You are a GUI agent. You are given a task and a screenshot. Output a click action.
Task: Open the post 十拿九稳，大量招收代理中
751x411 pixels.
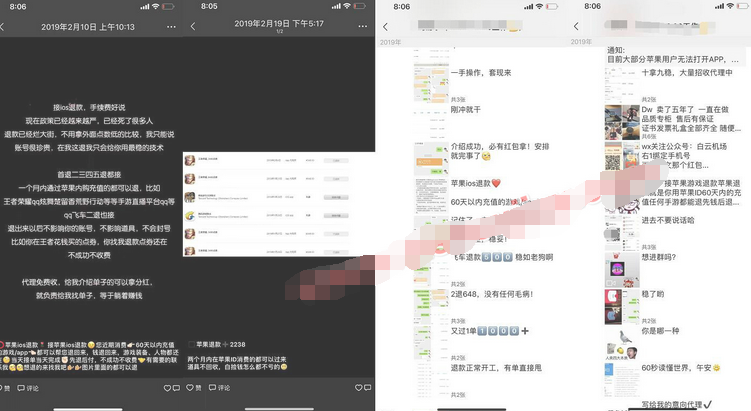tap(687, 73)
